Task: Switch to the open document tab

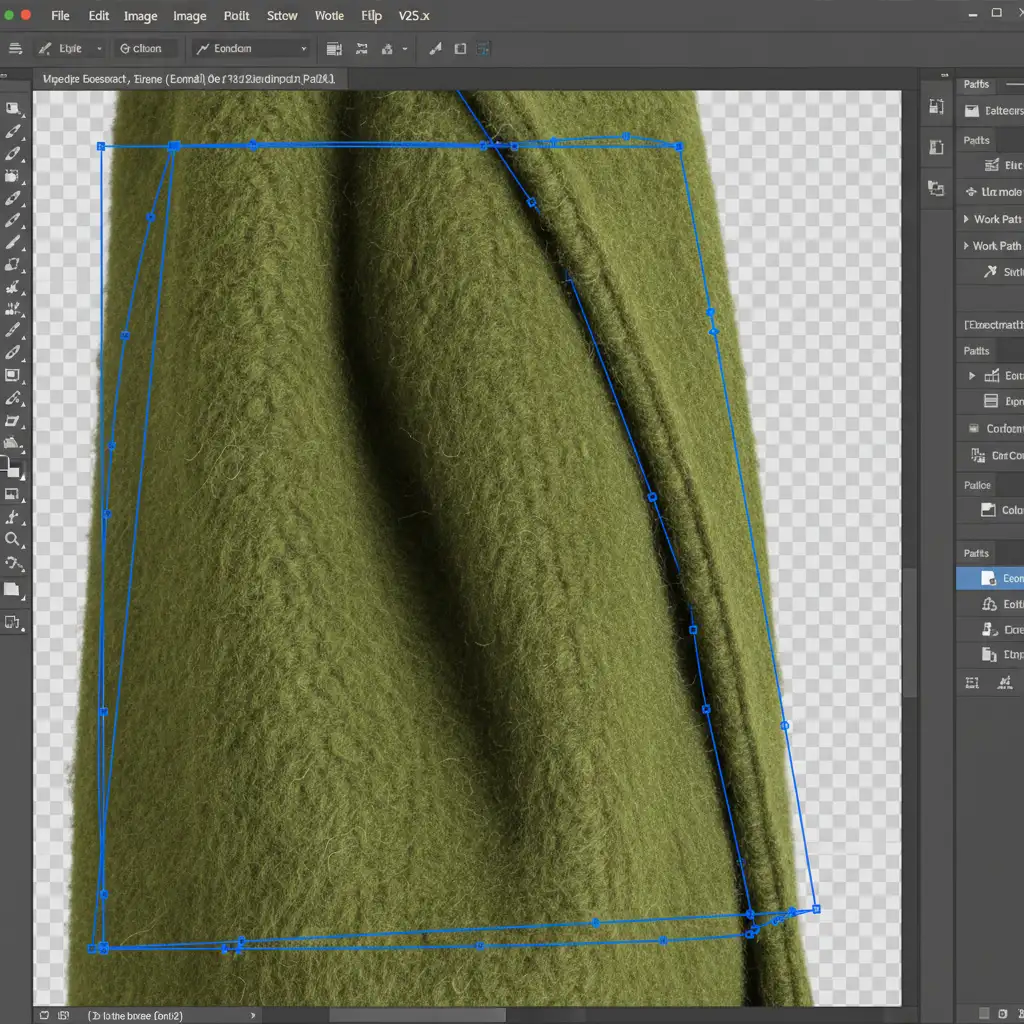Action: (x=190, y=79)
